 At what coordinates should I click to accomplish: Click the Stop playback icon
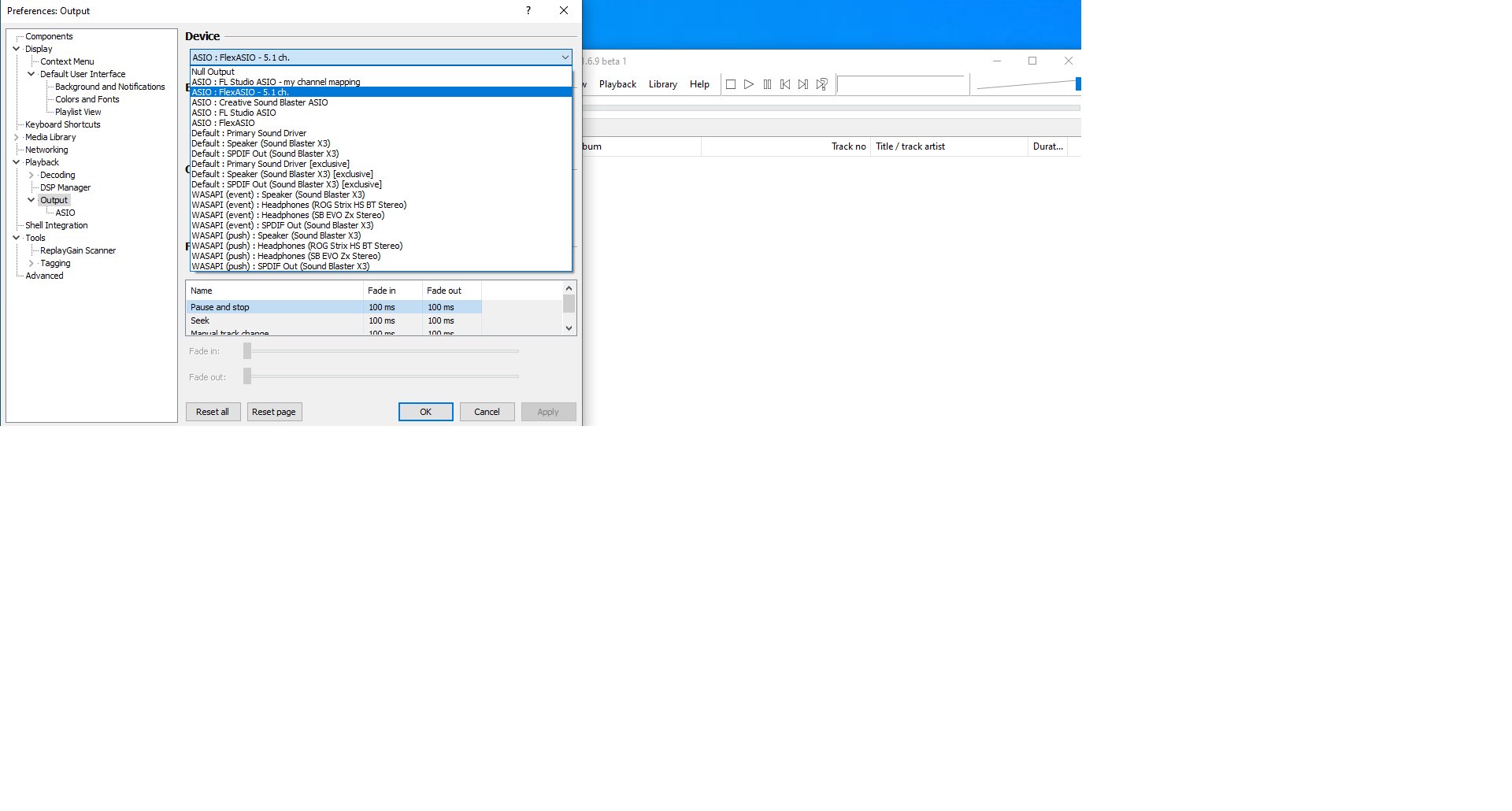(730, 84)
